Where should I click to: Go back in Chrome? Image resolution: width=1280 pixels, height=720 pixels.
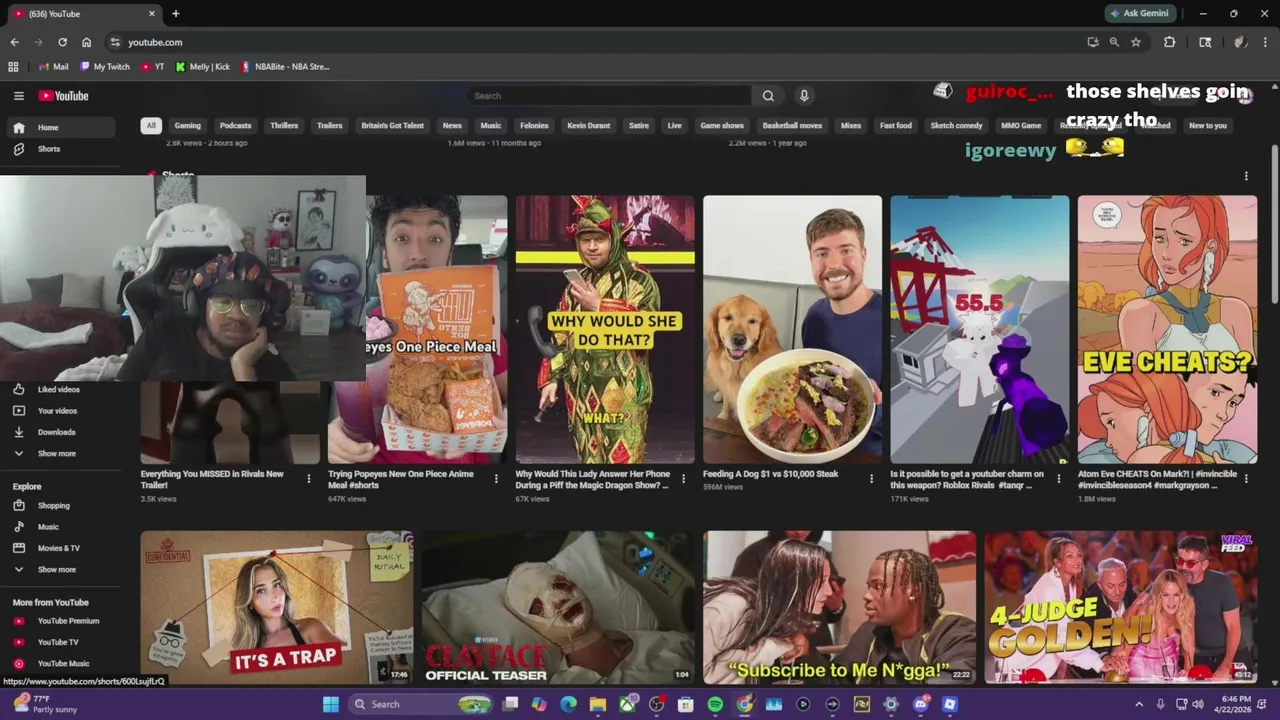pyautogui.click(x=15, y=42)
